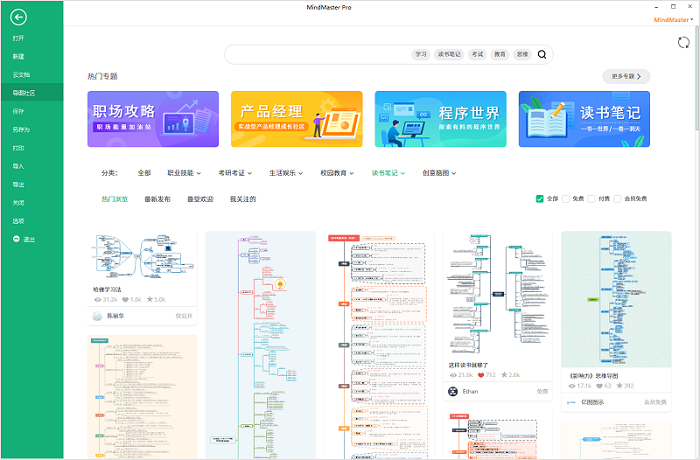Click the magnifier search icon
Screen dimensions: 700x460
point(542,55)
